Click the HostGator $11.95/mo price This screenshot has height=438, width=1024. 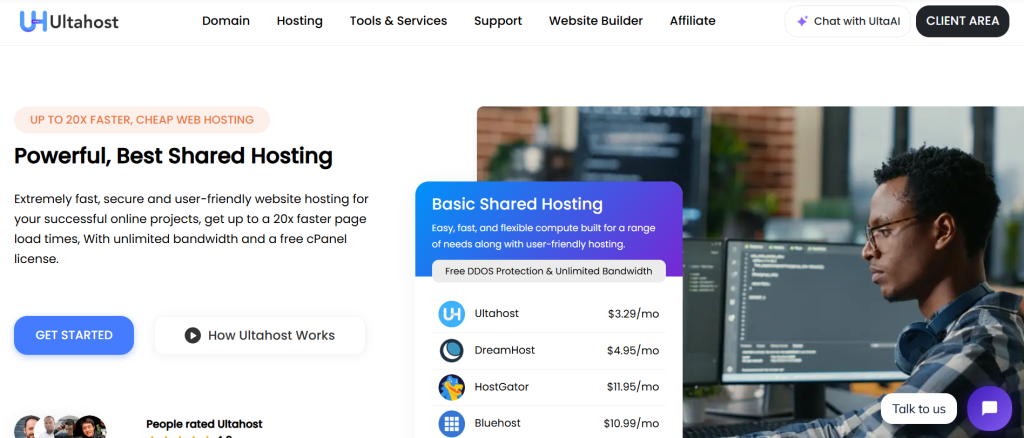tap(633, 387)
